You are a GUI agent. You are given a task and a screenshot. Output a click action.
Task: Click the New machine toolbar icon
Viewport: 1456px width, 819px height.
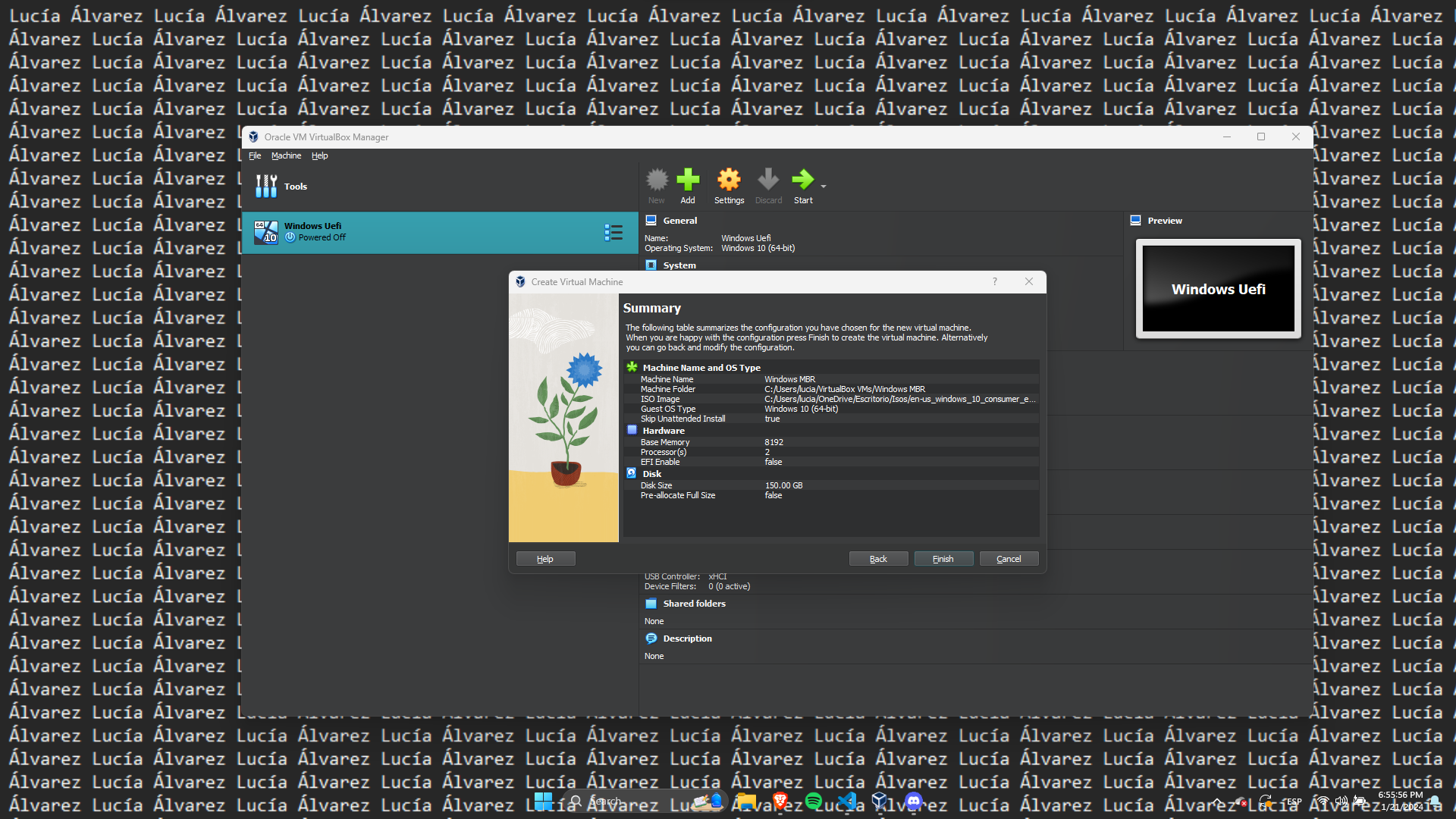click(x=656, y=180)
